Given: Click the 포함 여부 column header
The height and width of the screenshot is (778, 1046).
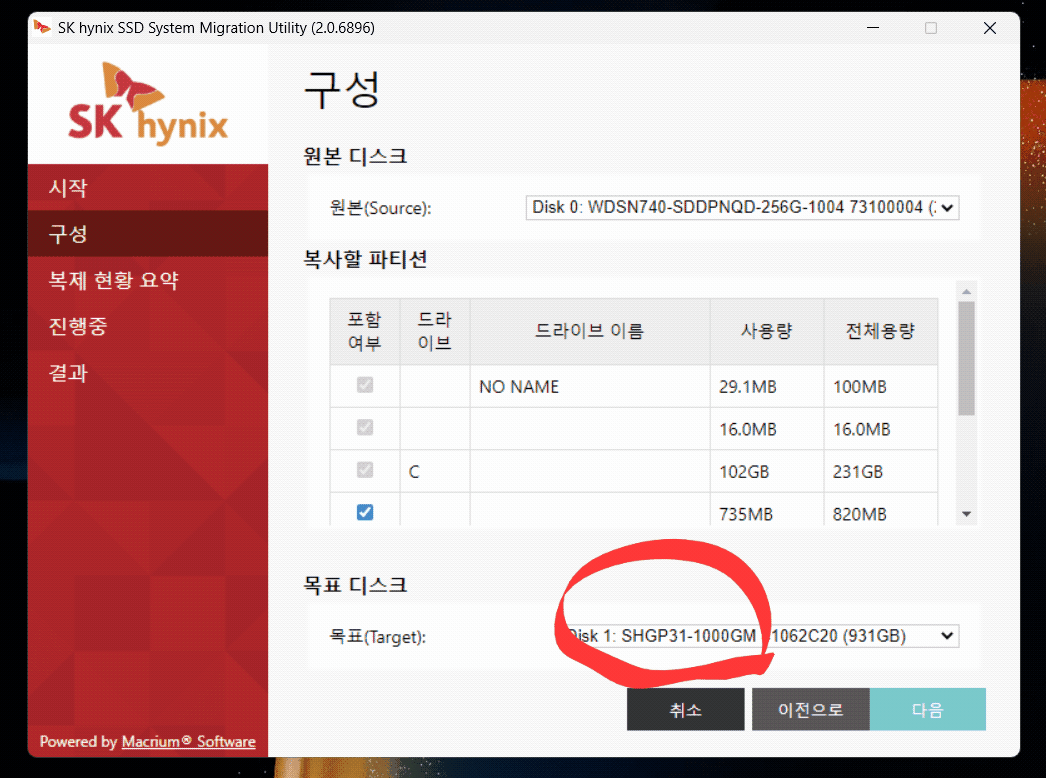Looking at the screenshot, I should coord(365,331).
